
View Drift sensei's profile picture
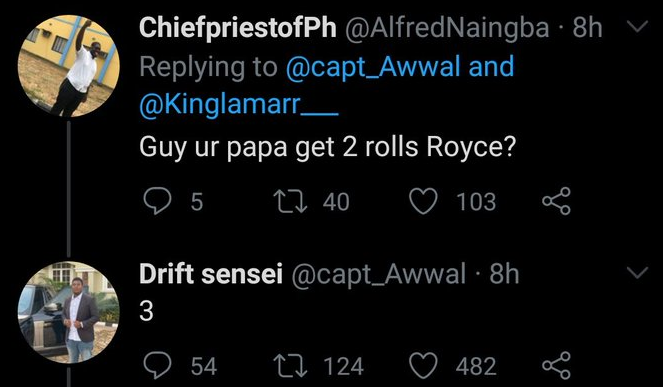[x=69, y=312]
